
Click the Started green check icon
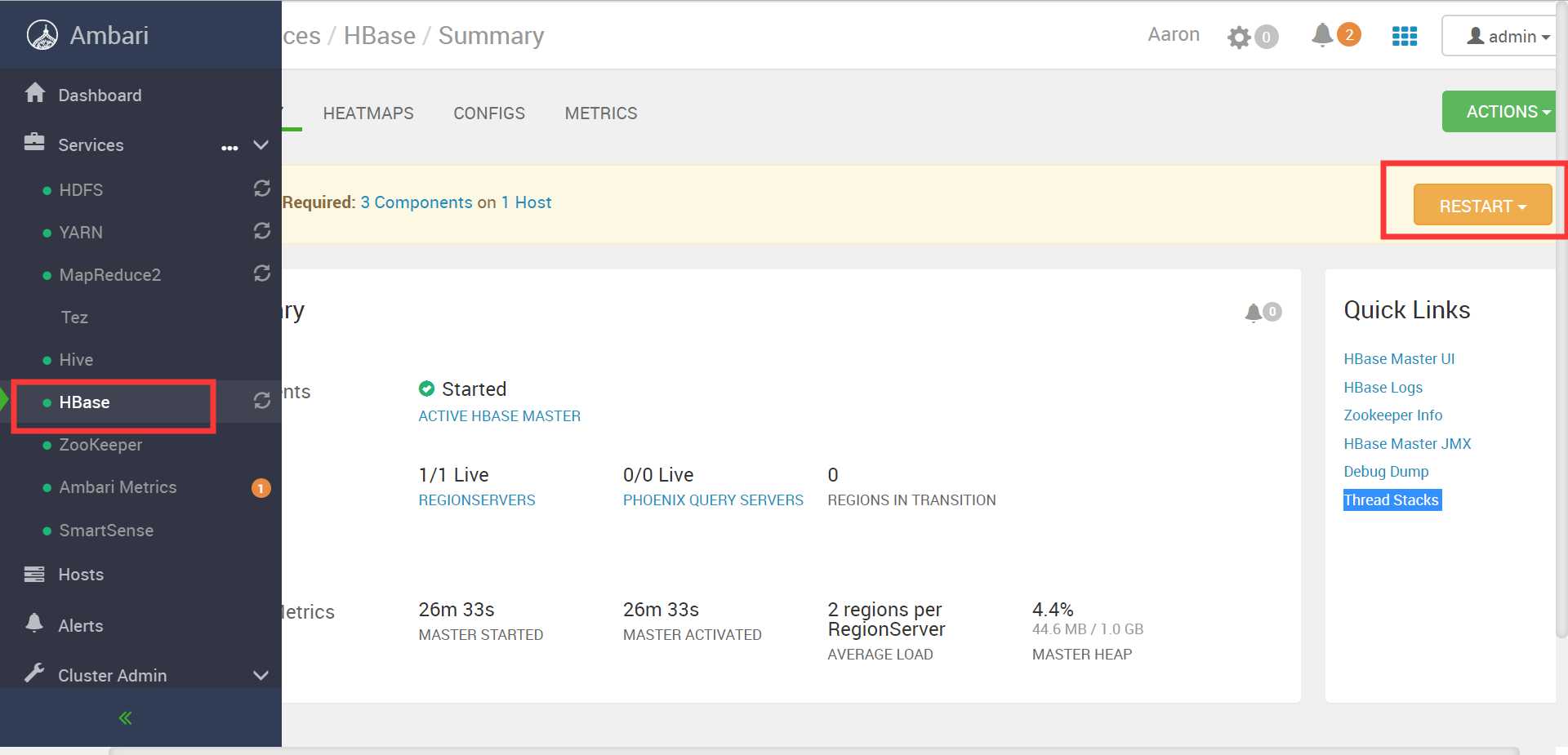click(x=426, y=389)
